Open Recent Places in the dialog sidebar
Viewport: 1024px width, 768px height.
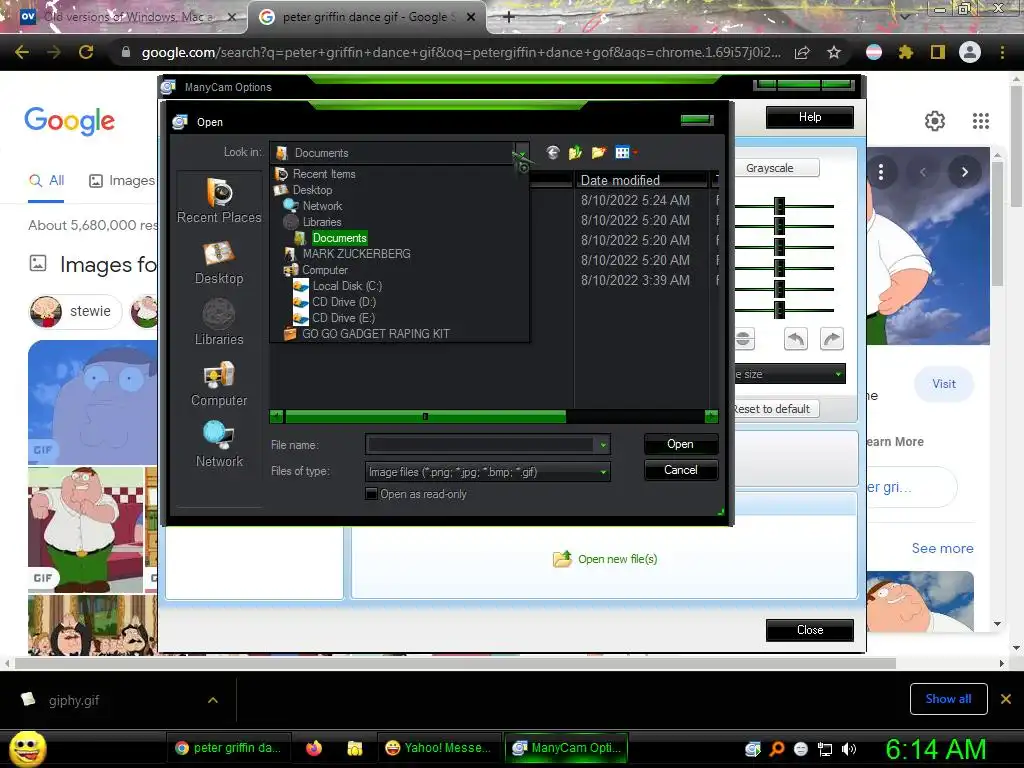[219, 201]
